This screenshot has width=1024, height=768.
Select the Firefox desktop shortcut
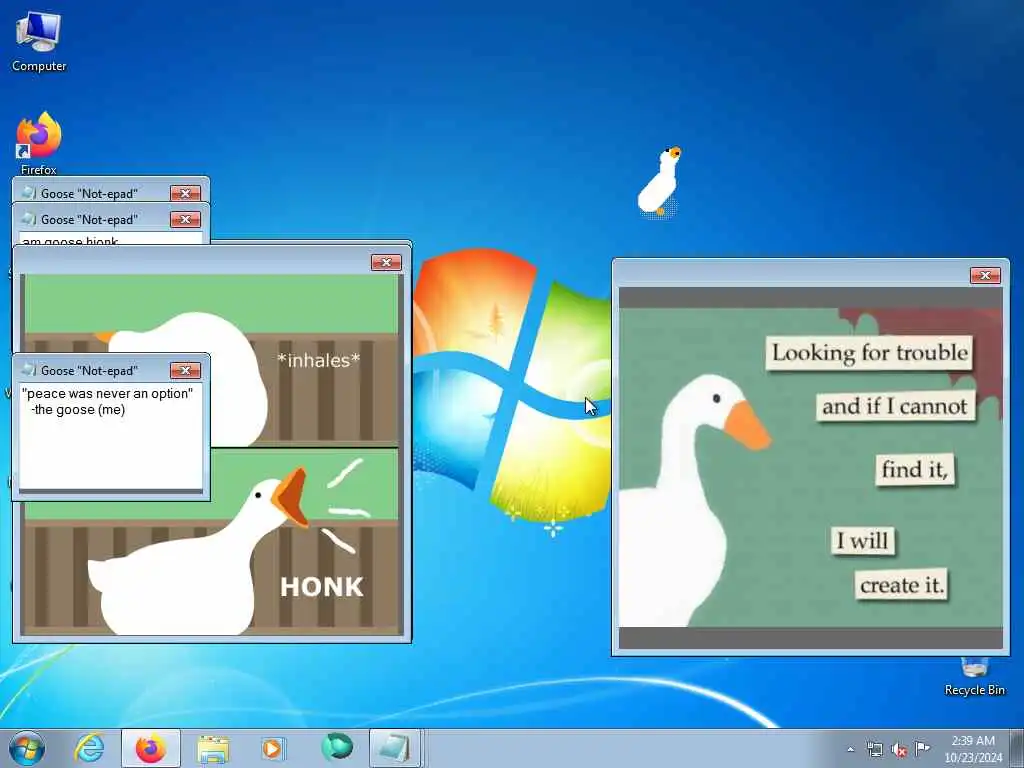(x=39, y=144)
